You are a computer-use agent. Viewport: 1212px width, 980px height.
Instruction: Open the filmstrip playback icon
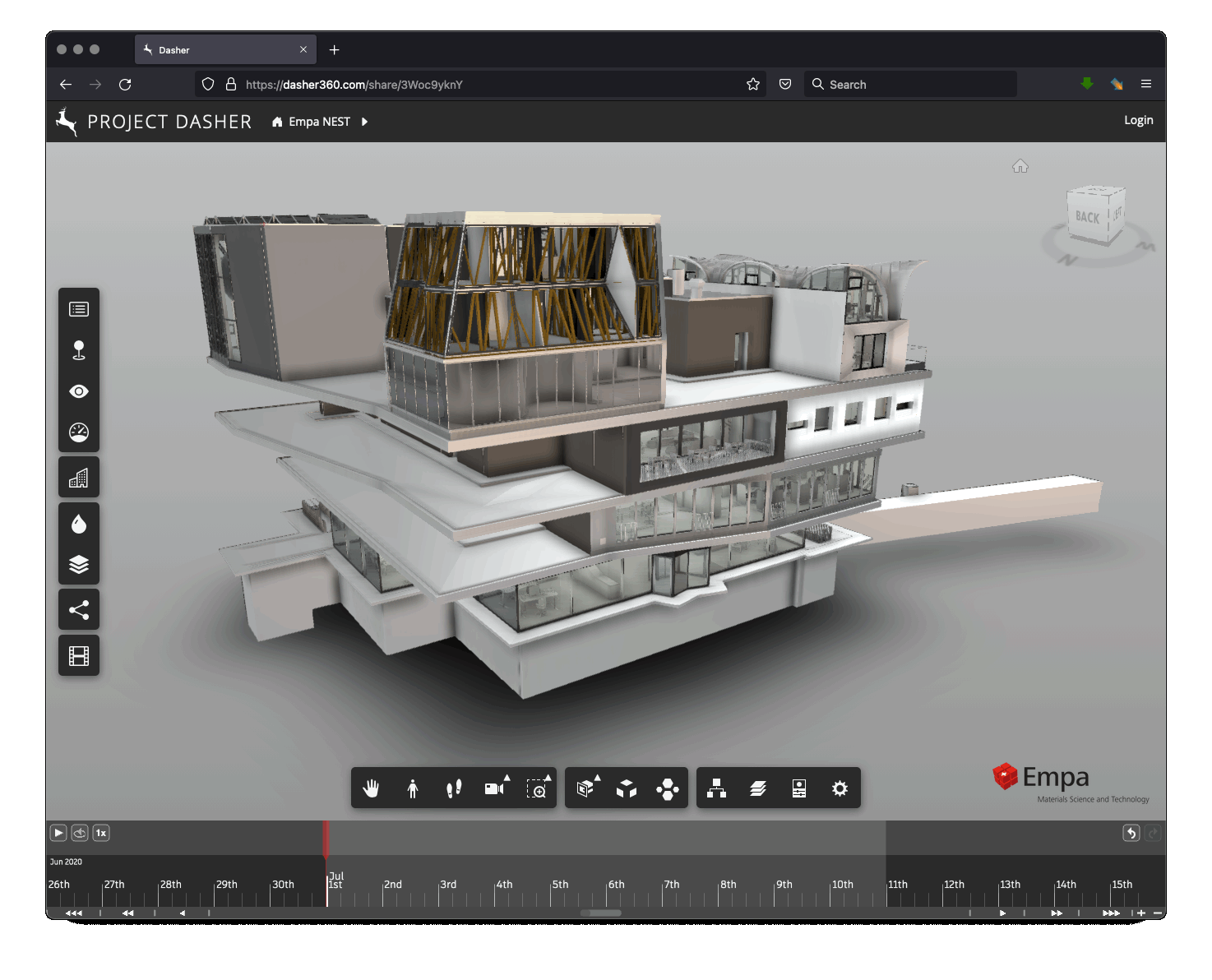(x=79, y=656)
